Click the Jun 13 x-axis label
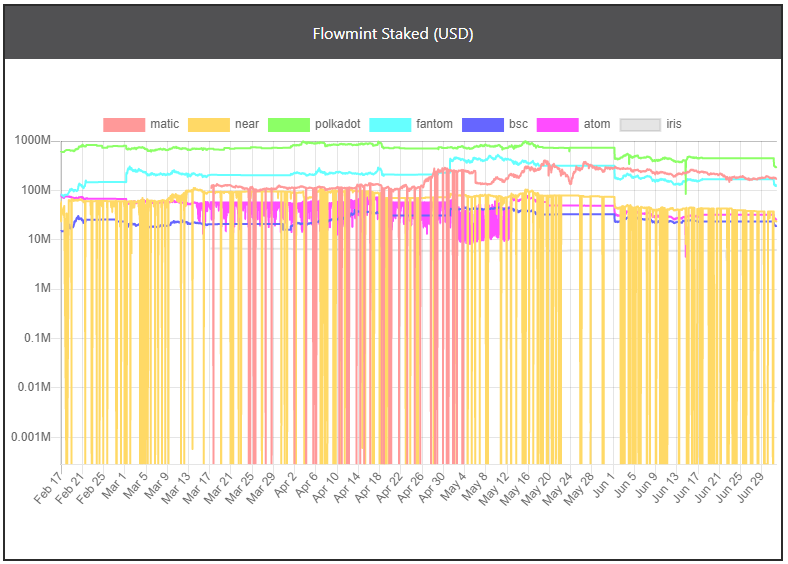788x564 pixels. tap(665, 488)
